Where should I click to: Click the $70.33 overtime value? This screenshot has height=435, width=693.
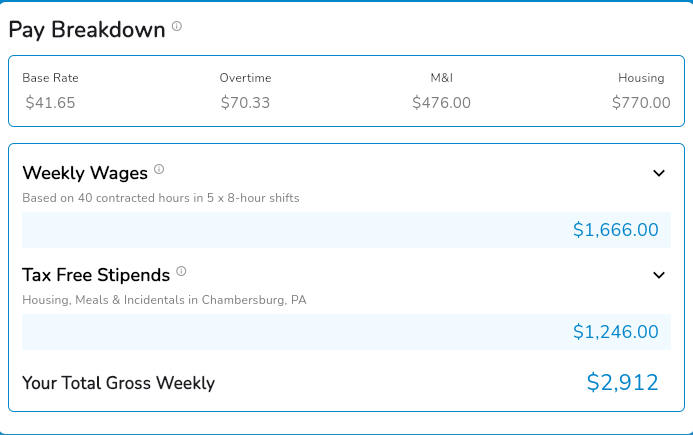point(245,102)
